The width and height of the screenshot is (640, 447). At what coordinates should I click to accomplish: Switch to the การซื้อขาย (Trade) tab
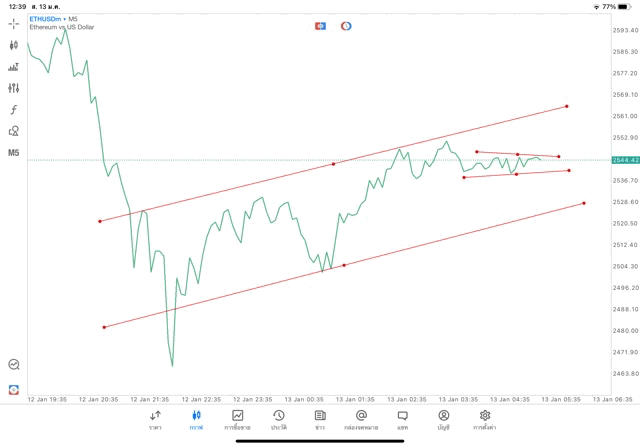[237, 419]
